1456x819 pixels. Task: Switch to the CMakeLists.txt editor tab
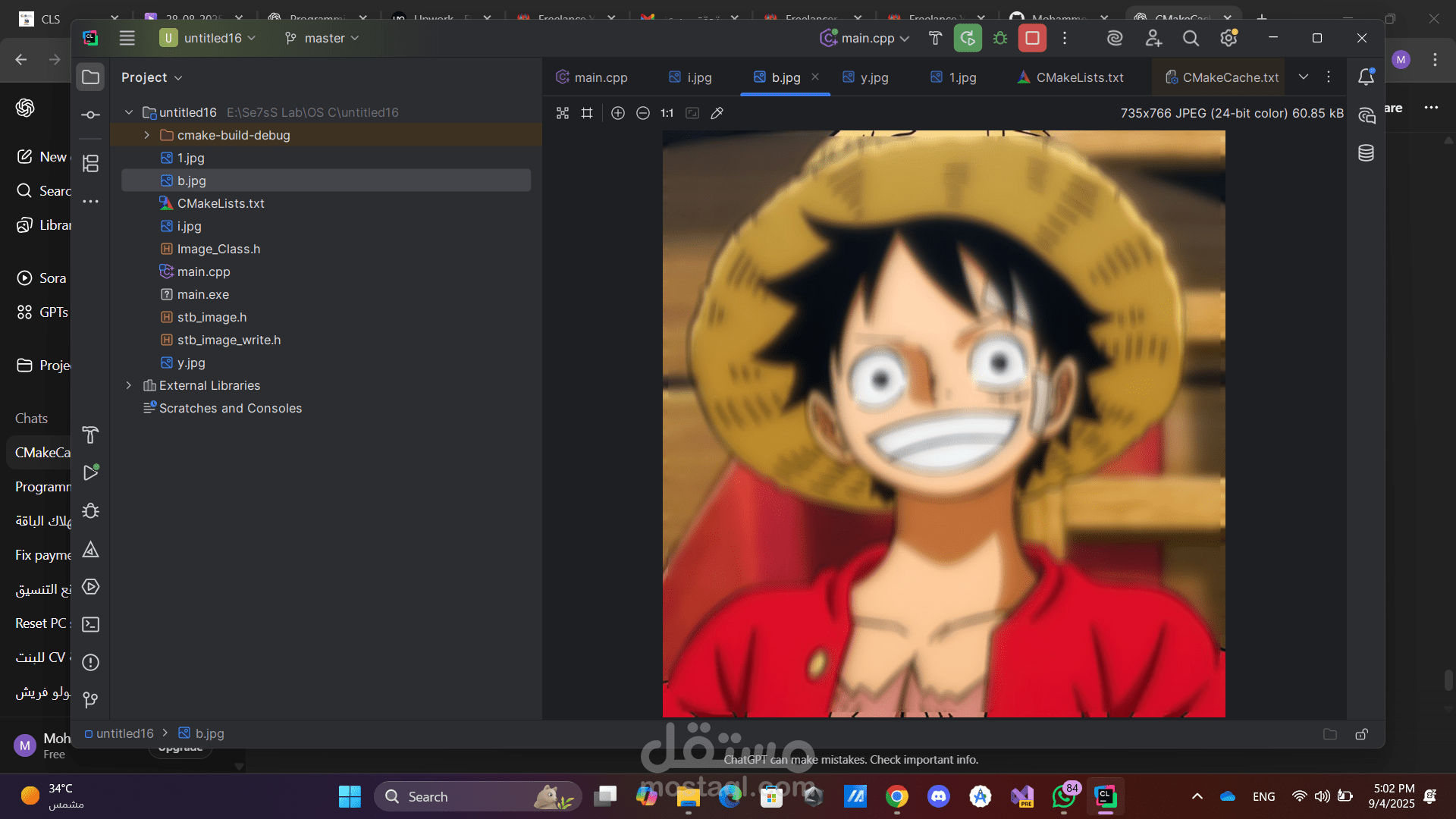pyautogui.click(x=1071, y=77)
